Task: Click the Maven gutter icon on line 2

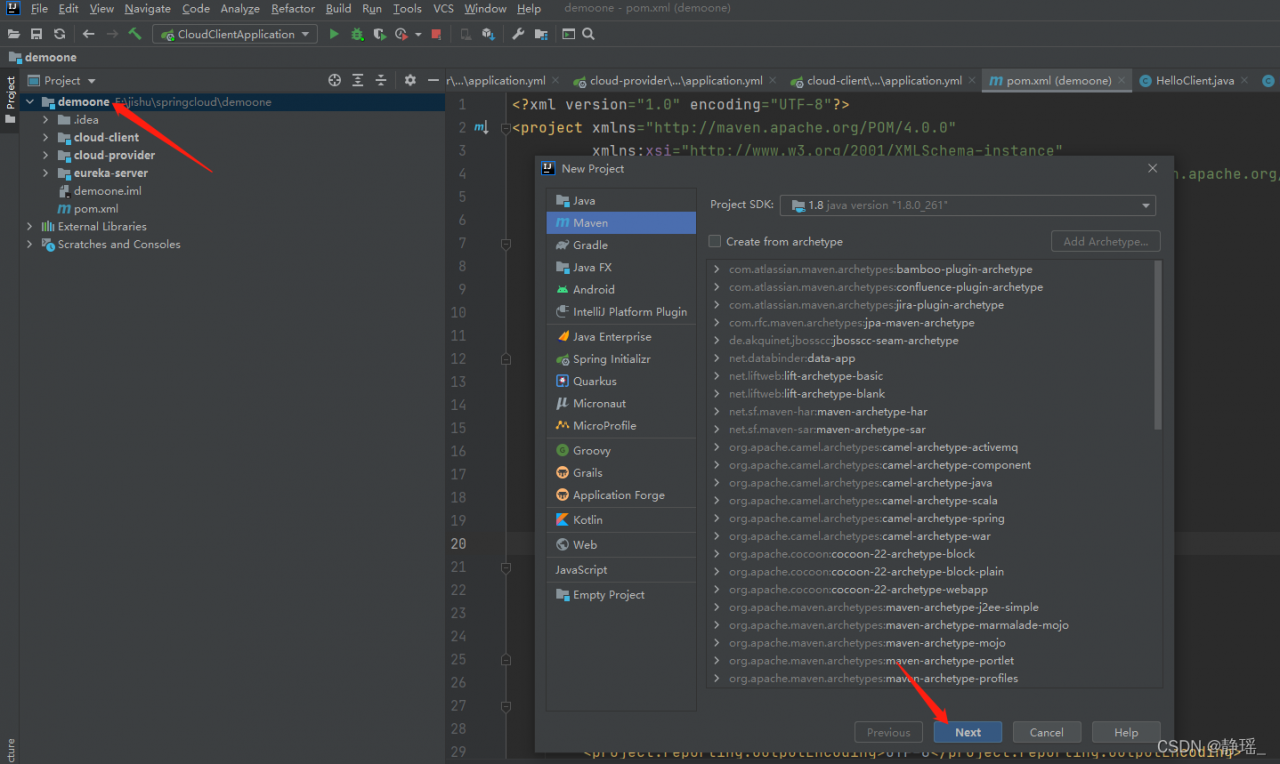Action: (481, 128)
